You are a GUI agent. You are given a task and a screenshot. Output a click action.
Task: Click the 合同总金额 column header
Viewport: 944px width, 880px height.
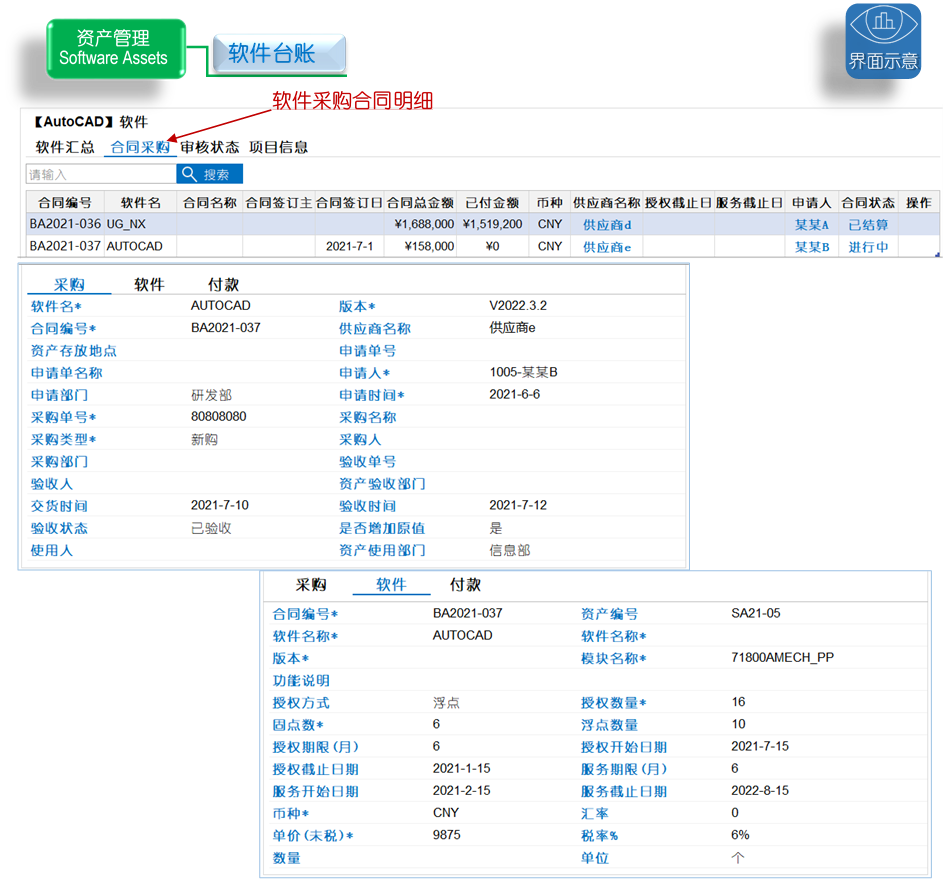pos(420,203)
